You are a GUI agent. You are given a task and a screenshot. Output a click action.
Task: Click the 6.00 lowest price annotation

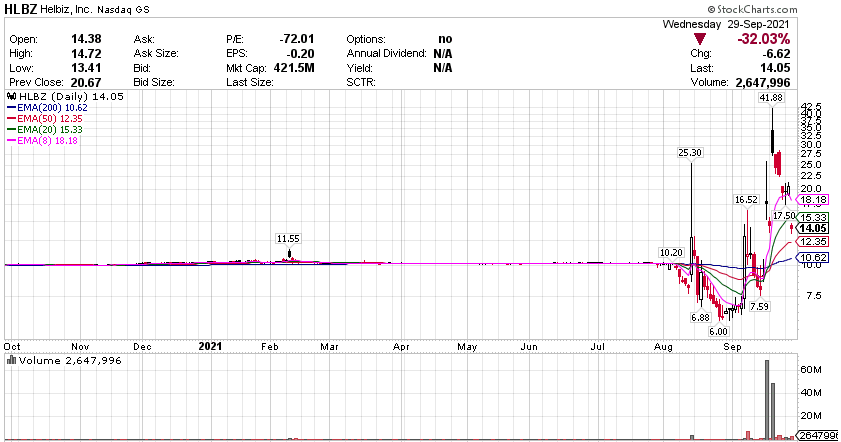point(718,332)
